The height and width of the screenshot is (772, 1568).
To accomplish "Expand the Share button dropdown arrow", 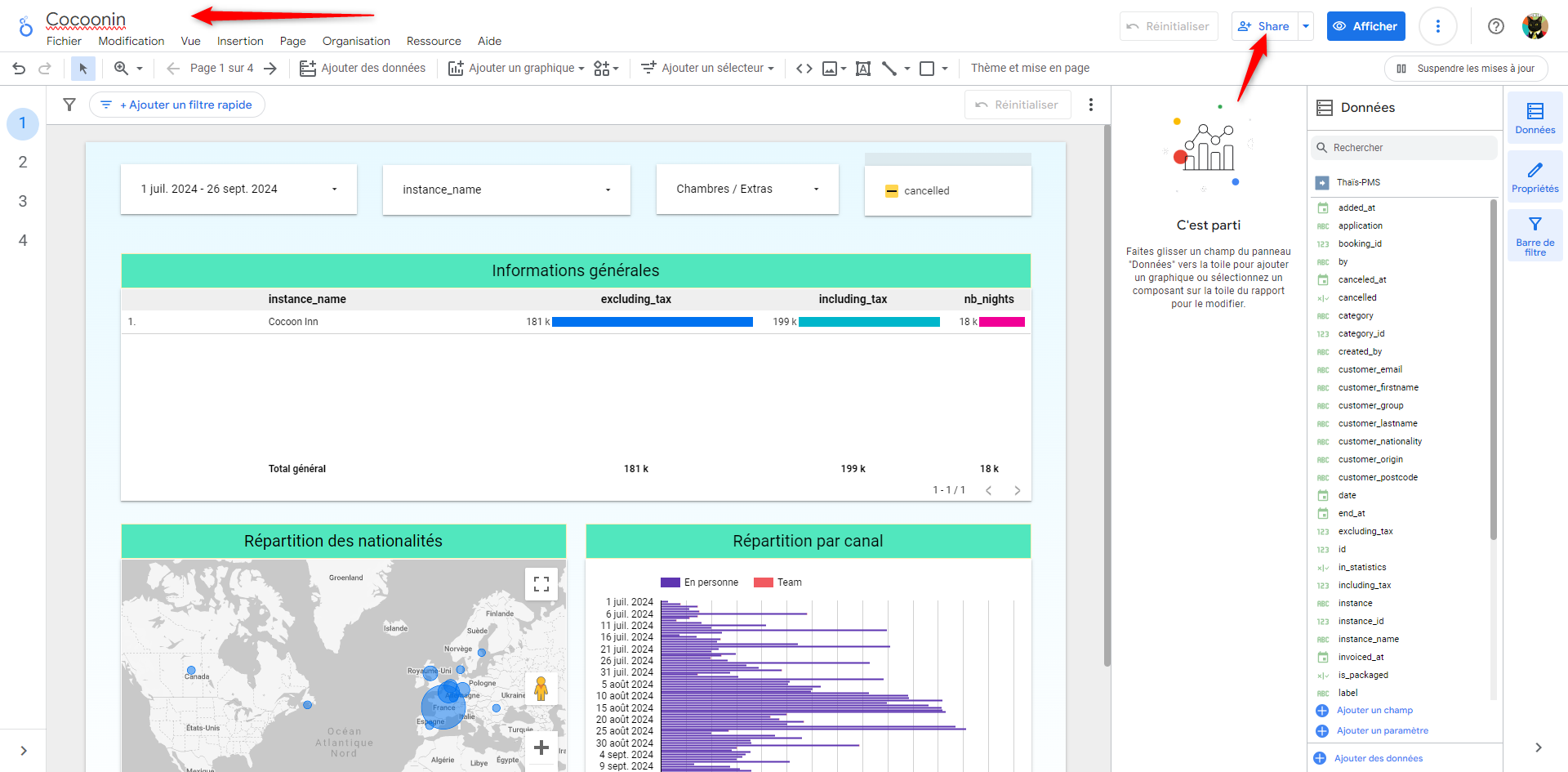I will (x=1306, y=26).
